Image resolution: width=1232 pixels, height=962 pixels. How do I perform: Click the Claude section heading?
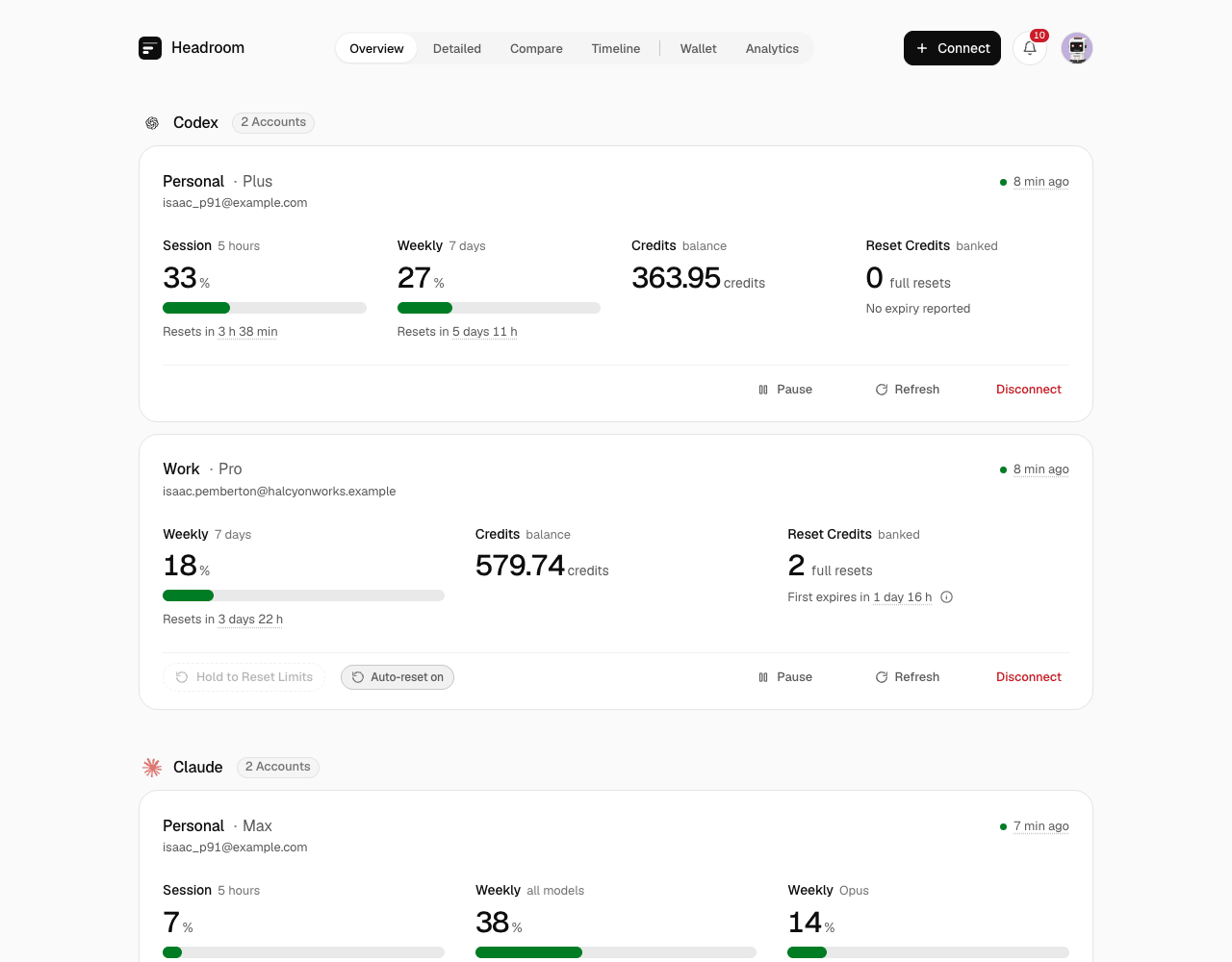coord(197,768)
